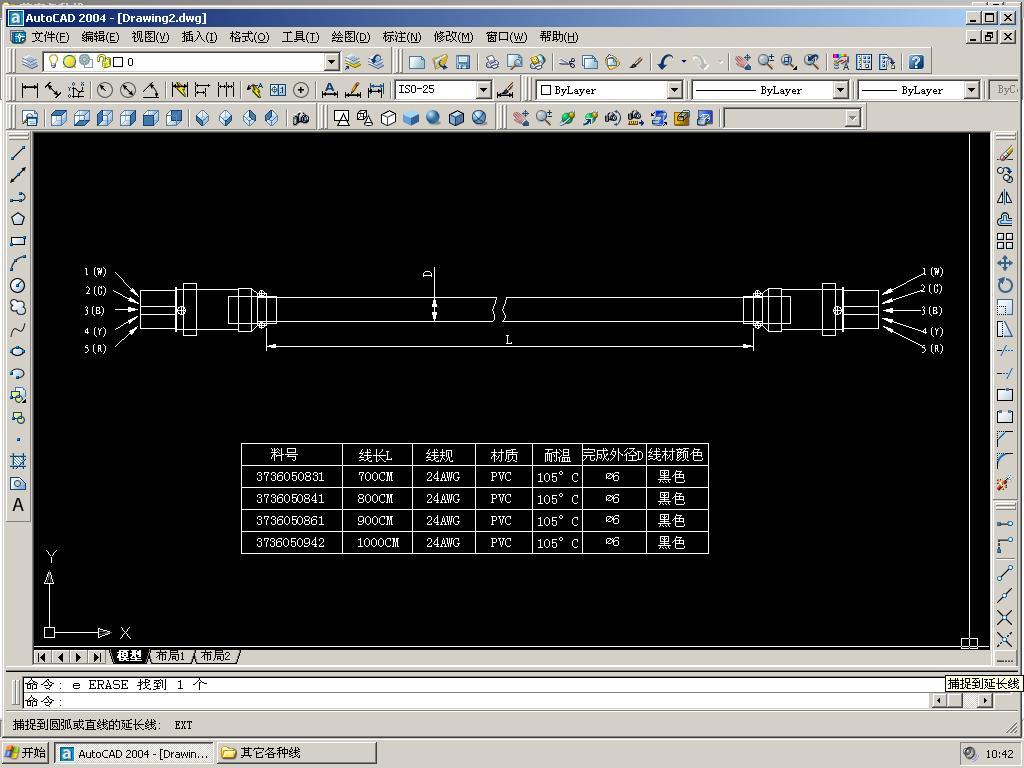Open the 文件(F) menu
This screenshot has height=768, width=1024.
tap(50, 37)
